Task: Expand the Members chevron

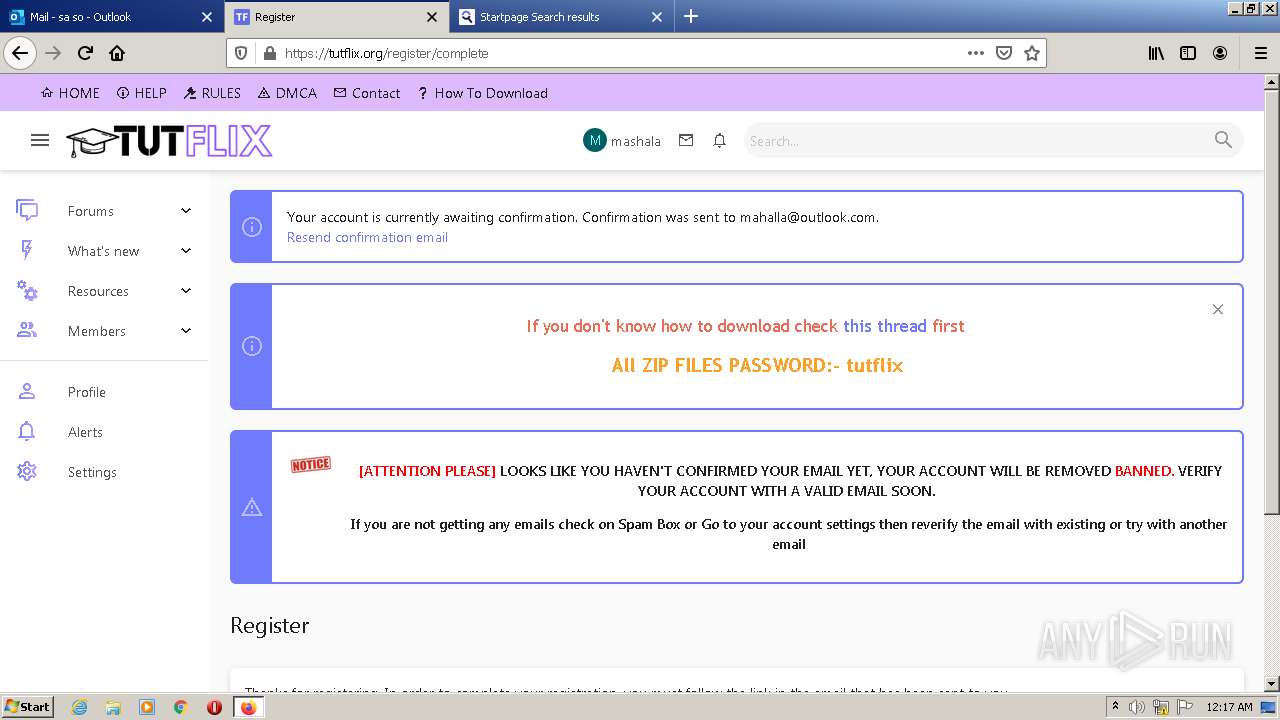Action: pos(186,330)
